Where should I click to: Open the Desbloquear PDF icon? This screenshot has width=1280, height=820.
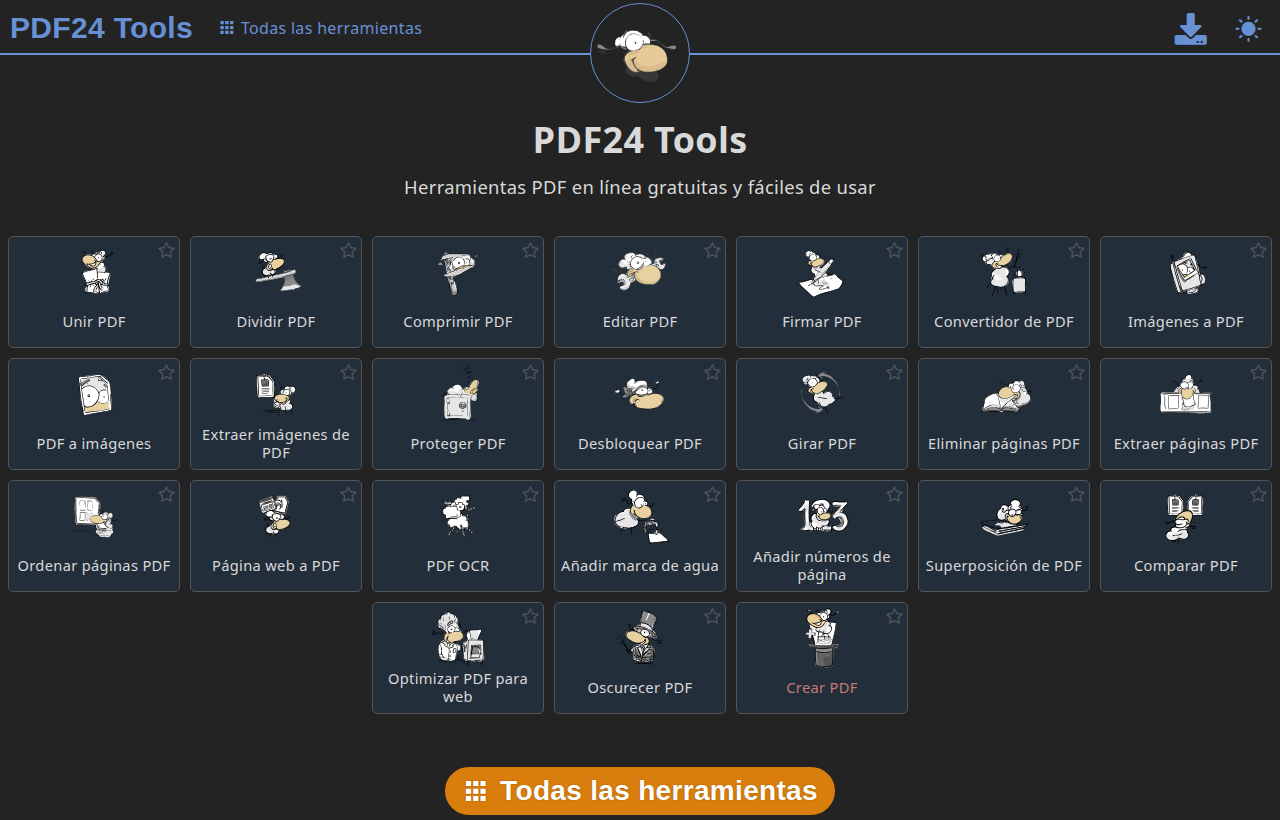[x=640, y=394]
